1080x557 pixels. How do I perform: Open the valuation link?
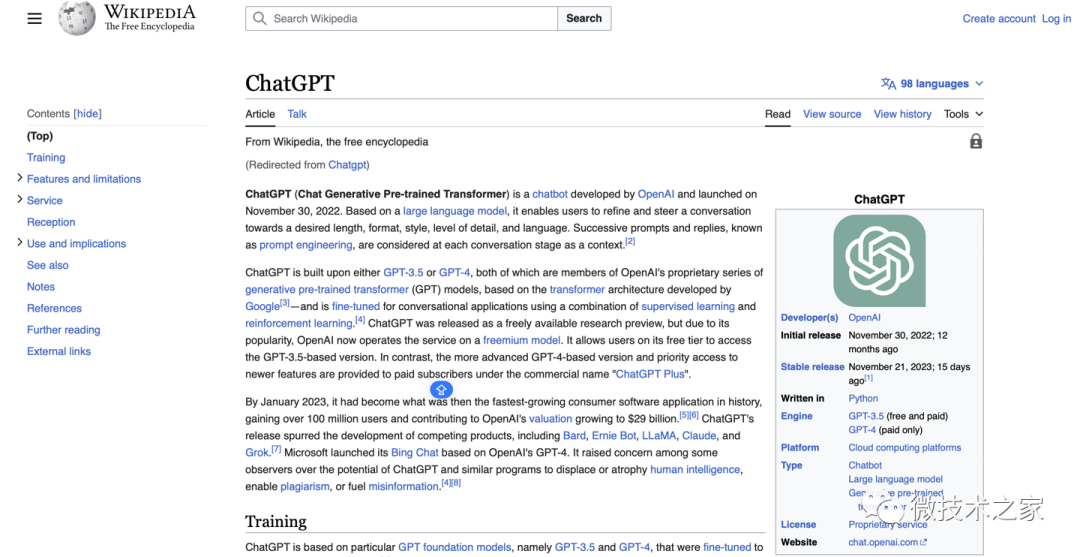[x=550, y=419]
